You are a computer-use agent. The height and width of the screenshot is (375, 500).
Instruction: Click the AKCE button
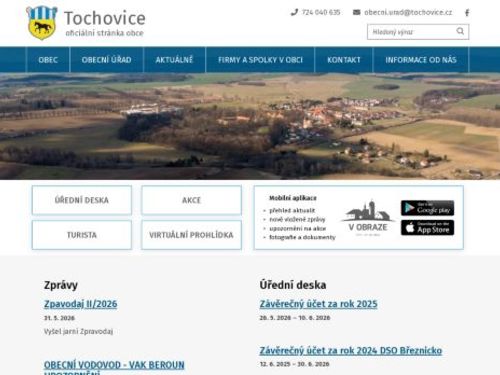coord(191,200)
